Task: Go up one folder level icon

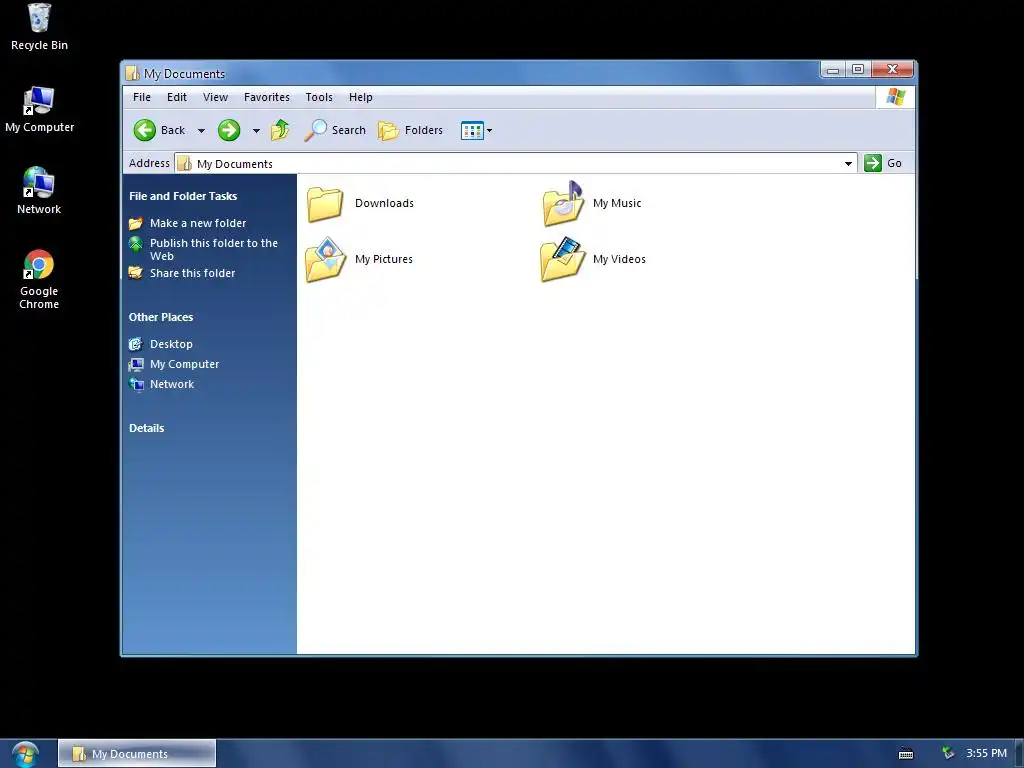Action: tap(280, 130)
